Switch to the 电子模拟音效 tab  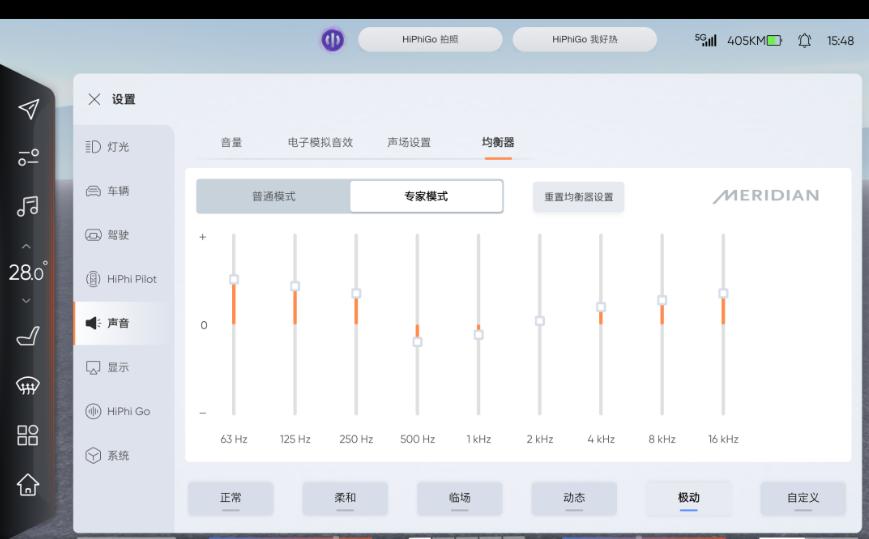click(x=320, y=142)
